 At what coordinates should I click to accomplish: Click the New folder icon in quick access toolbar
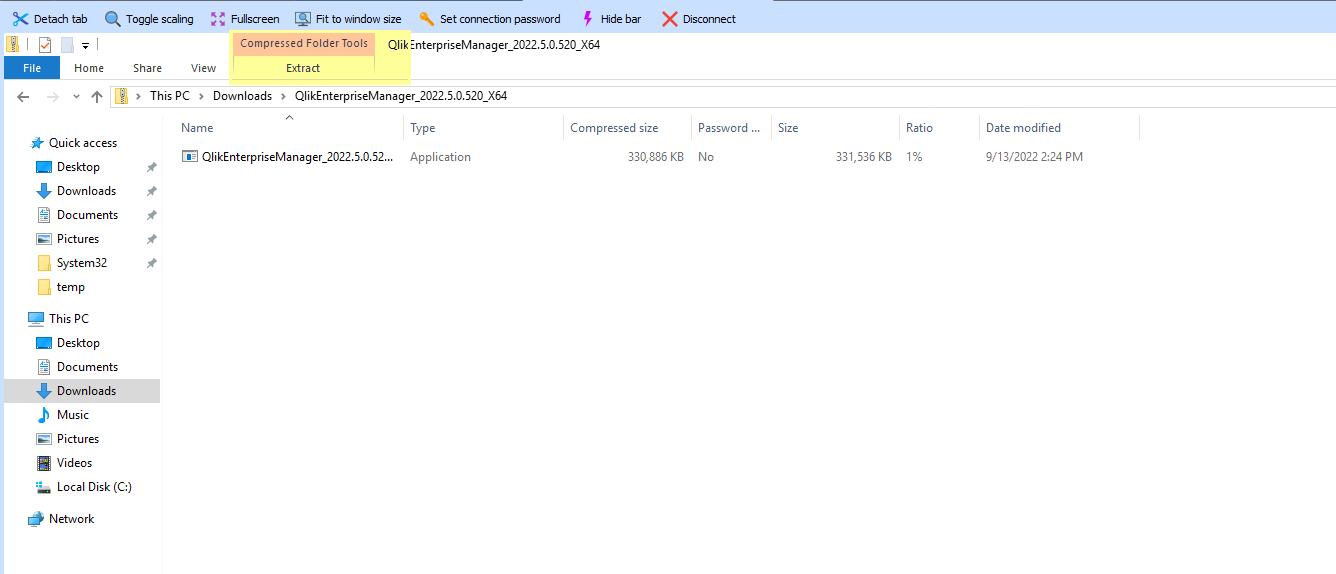[67, 45]
